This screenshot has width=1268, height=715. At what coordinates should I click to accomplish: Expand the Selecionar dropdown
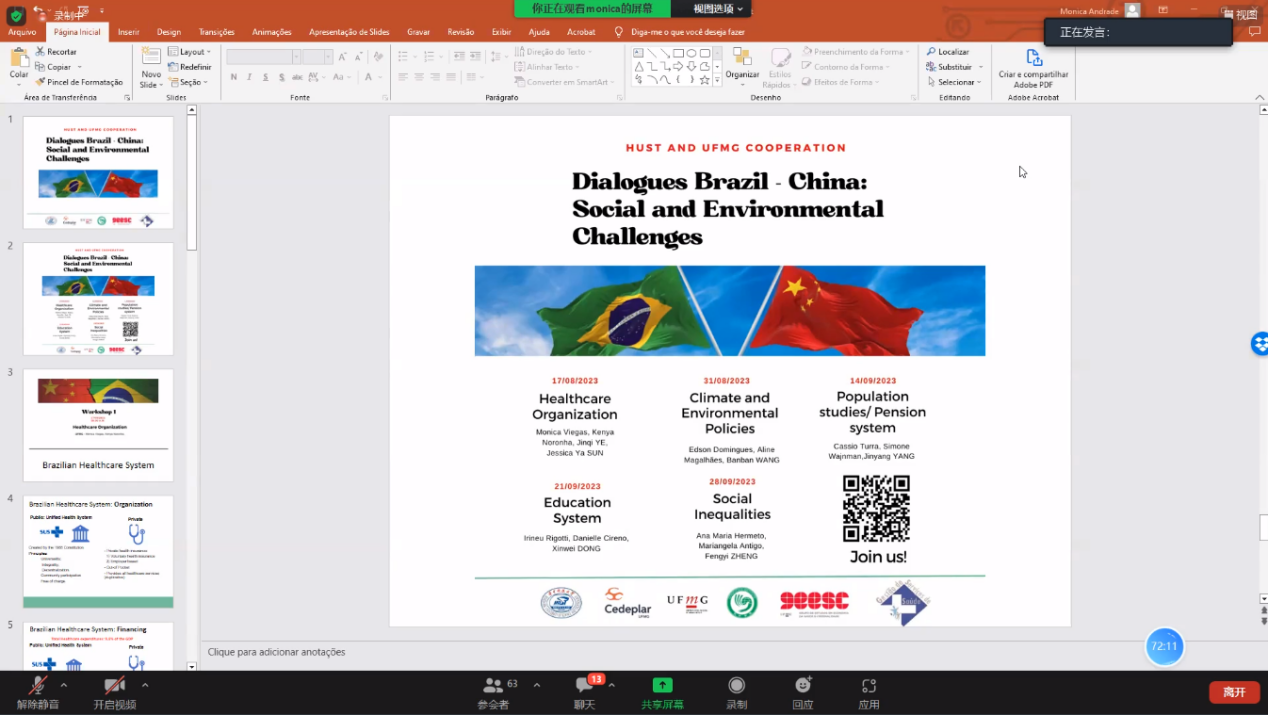(x=955, y=82)
